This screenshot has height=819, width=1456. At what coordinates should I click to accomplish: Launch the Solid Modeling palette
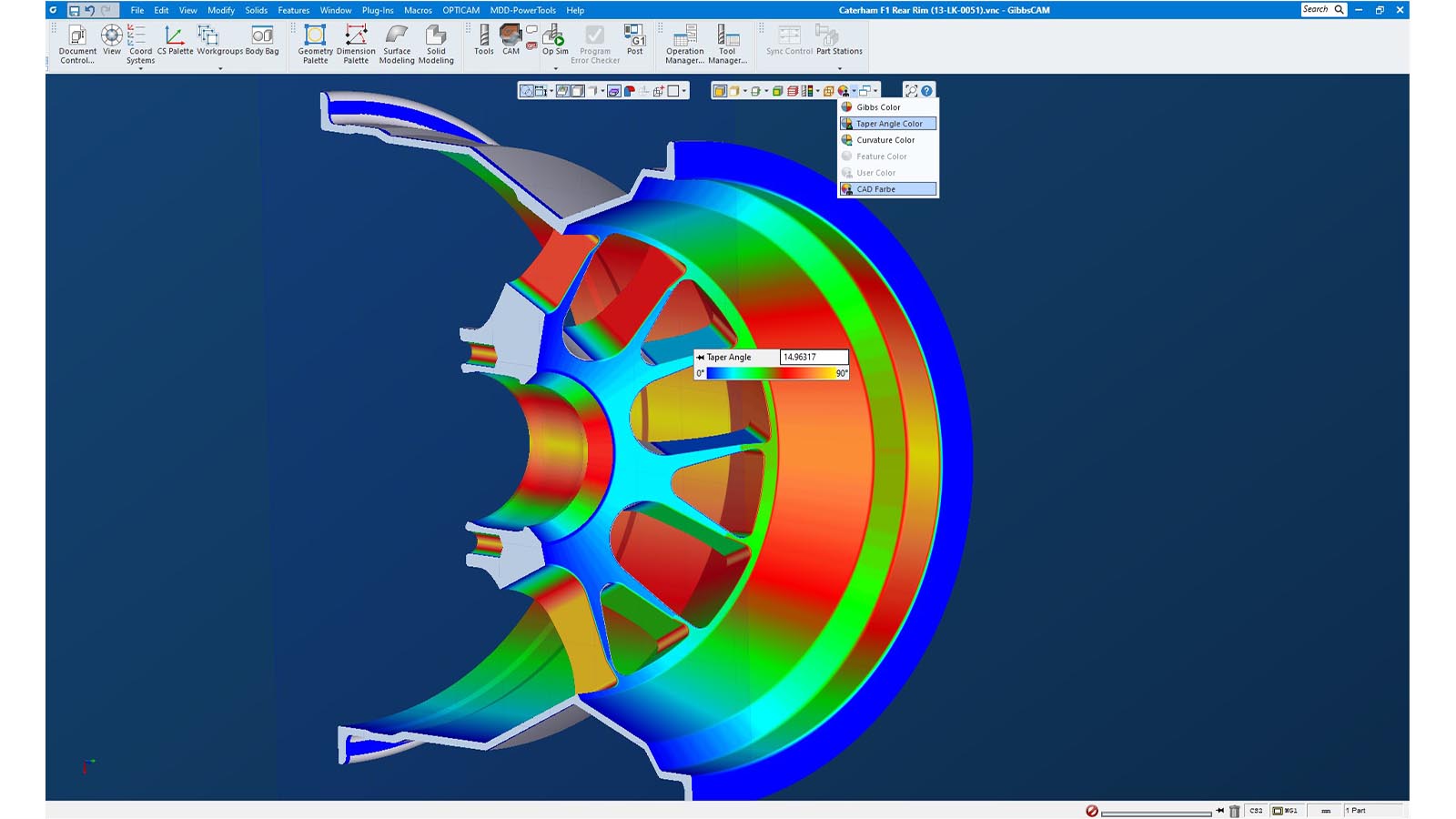point(436,43)
